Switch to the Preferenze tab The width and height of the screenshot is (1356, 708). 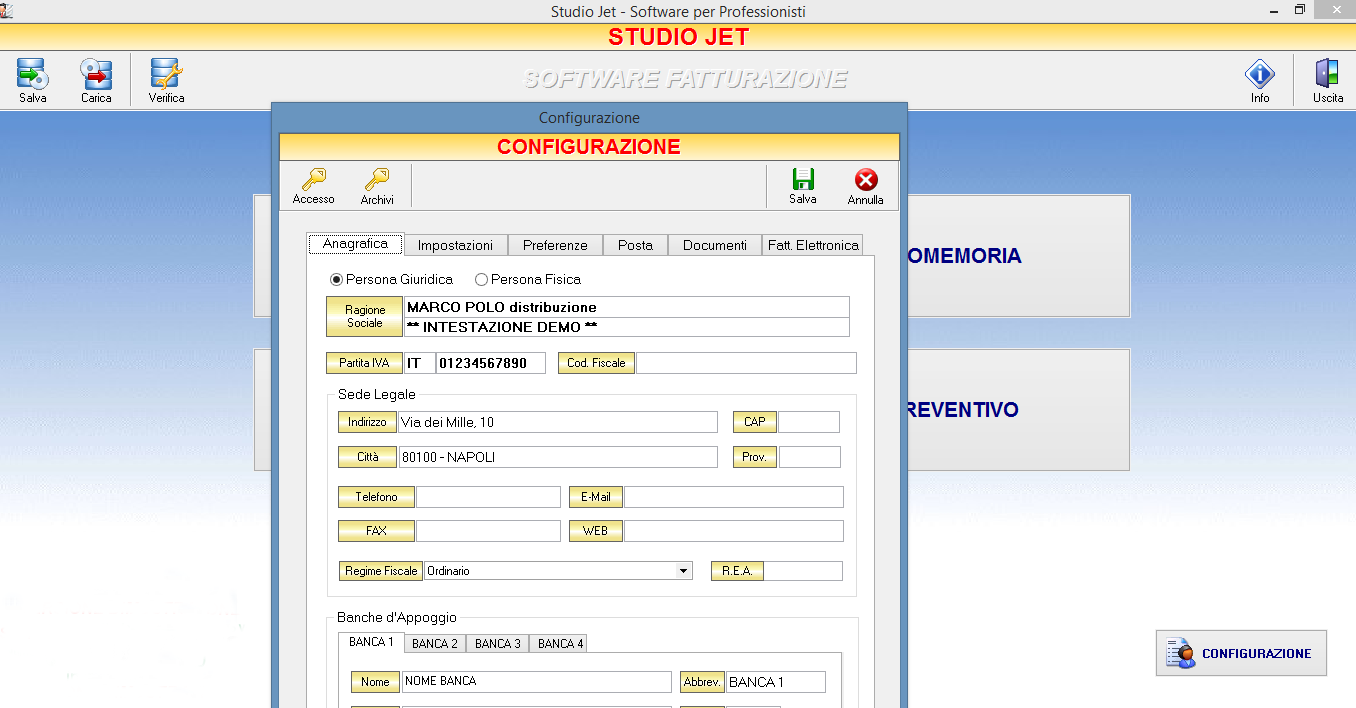[x=555, y=245]
